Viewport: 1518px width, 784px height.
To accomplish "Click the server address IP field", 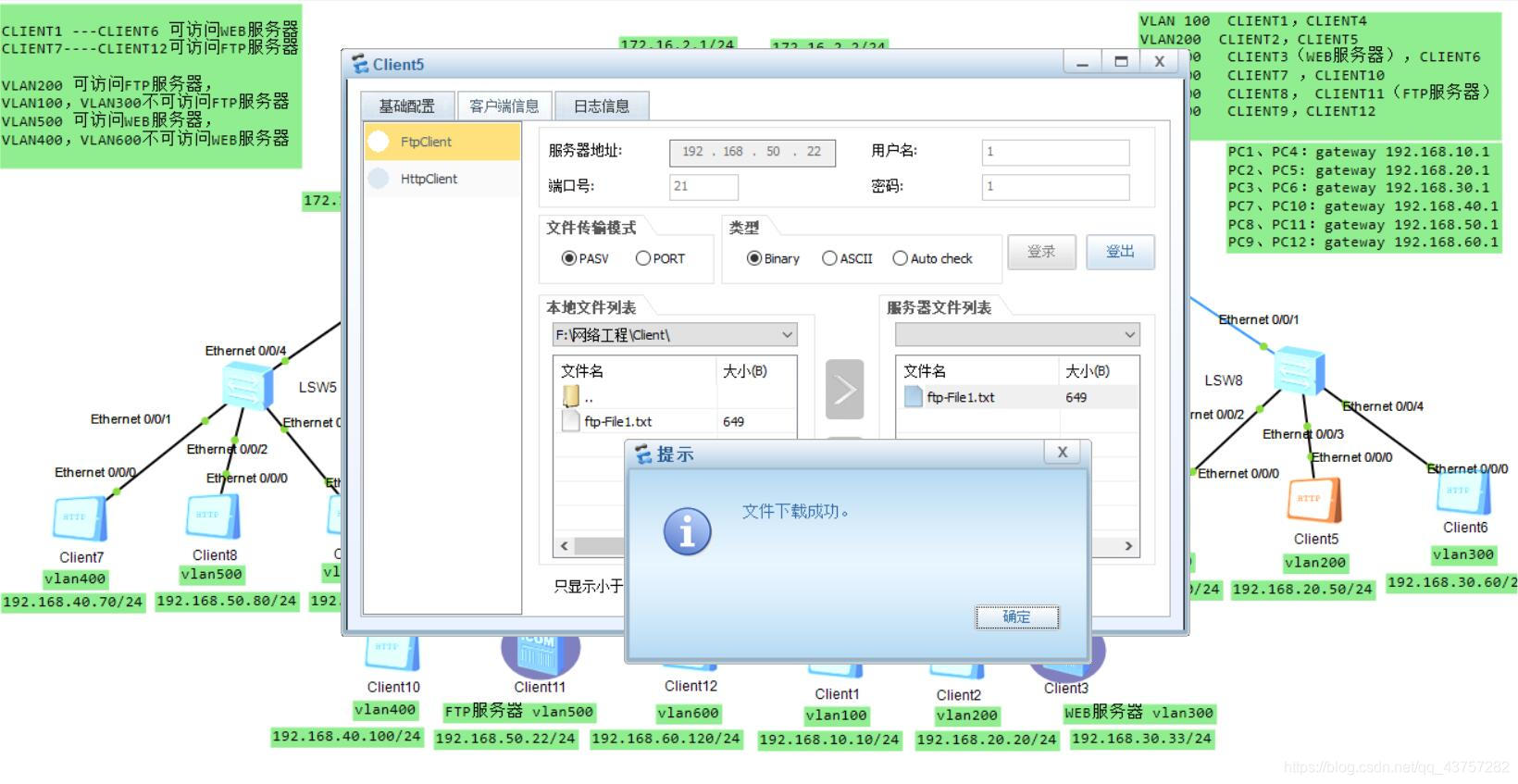I will [x=753, y=152].
